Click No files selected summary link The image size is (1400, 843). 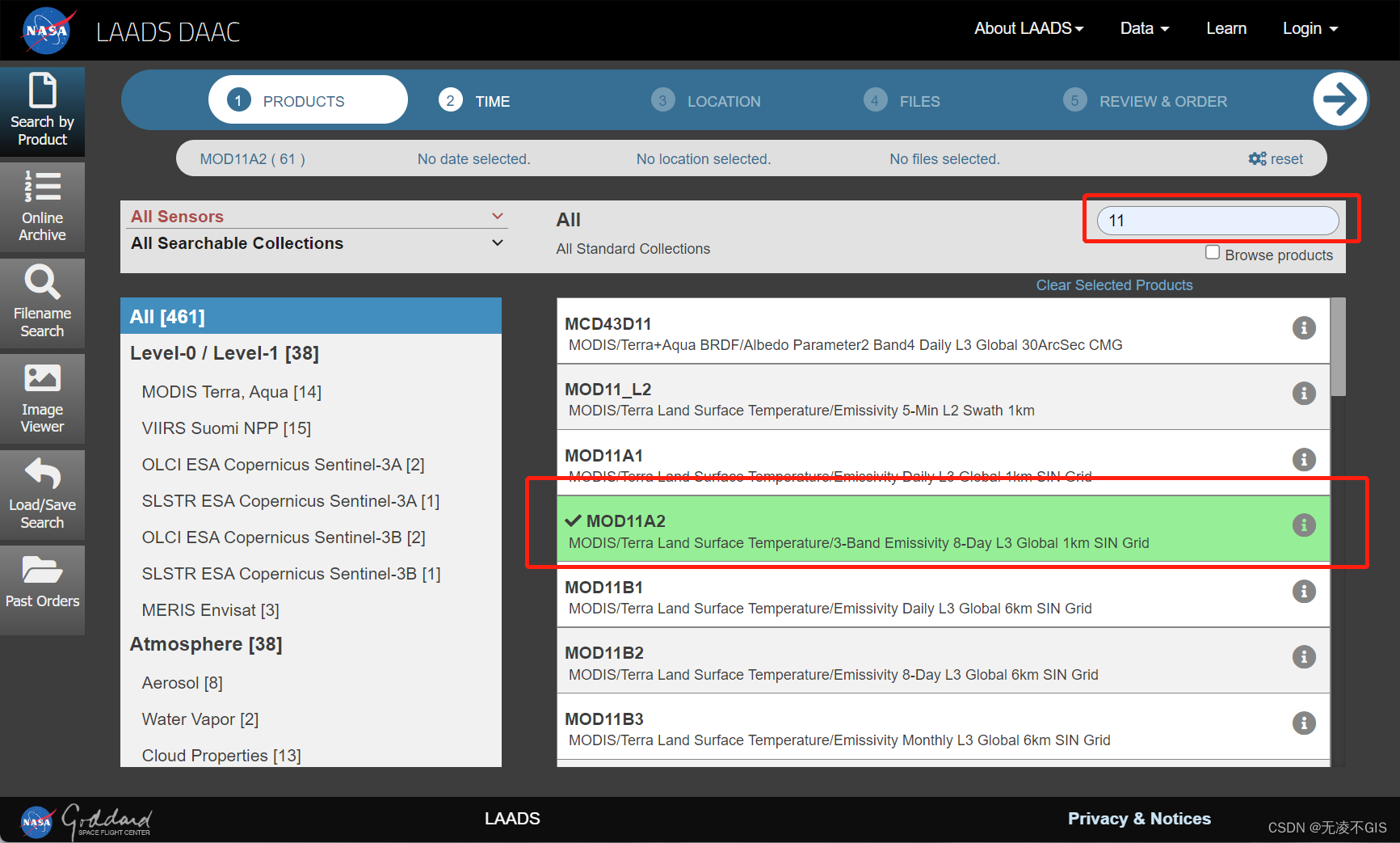(944, 158)
